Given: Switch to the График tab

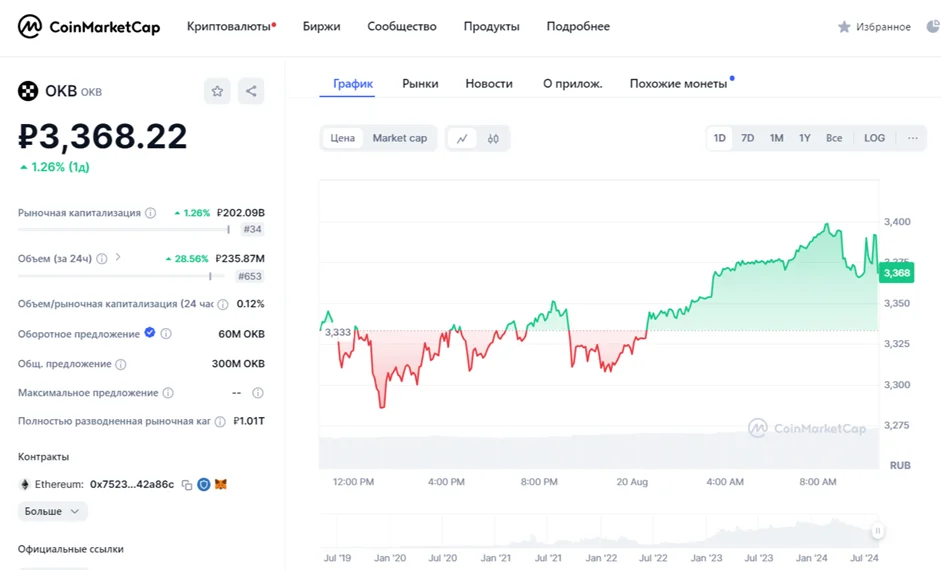Looking at the screenshot, I should (x=353, y=83).
